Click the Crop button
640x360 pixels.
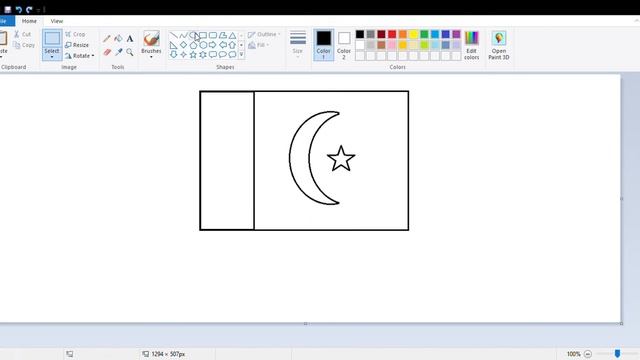(75, 34)
